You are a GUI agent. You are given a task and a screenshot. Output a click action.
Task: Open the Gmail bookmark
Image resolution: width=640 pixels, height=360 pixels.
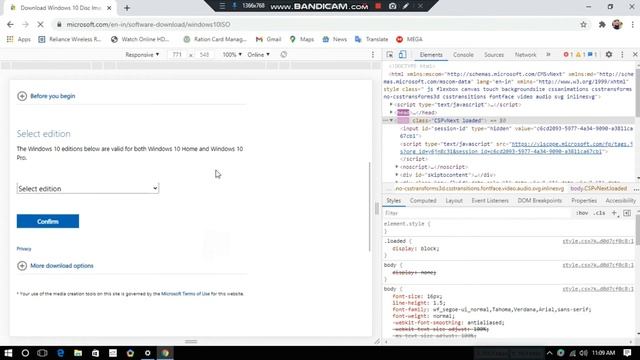point(269,39)
